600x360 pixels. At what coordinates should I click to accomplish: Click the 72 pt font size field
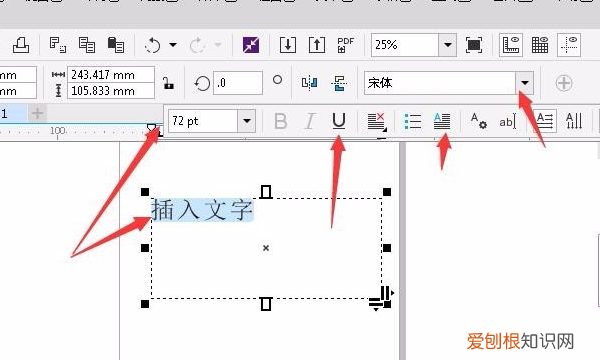(203, 121)
